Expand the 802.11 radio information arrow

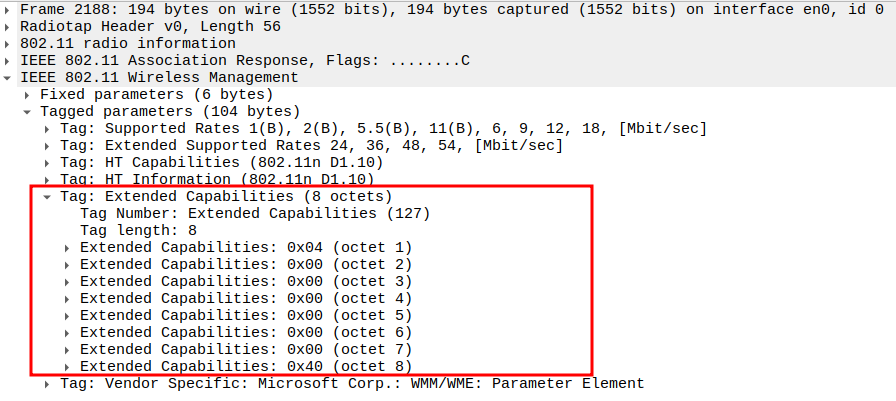[x=9, y=43]
